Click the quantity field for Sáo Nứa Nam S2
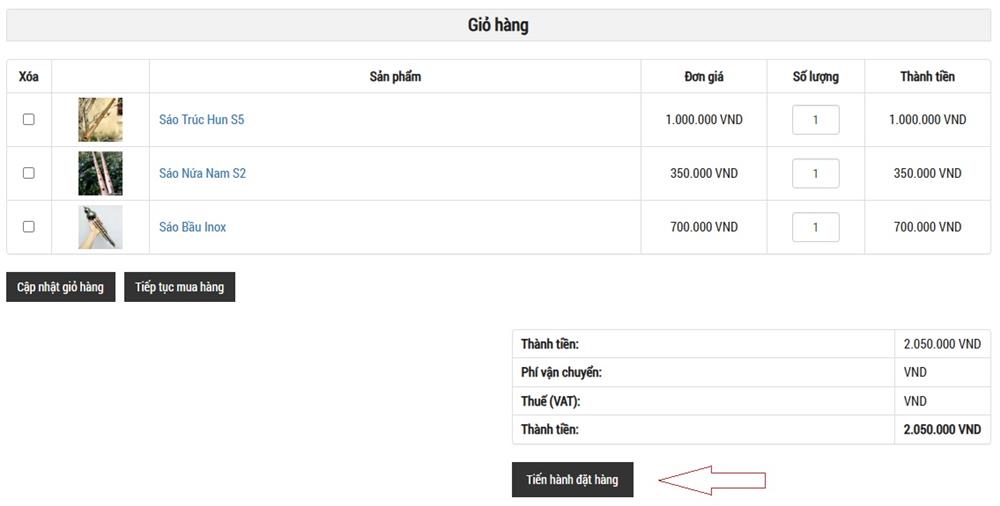 point(816,173)
